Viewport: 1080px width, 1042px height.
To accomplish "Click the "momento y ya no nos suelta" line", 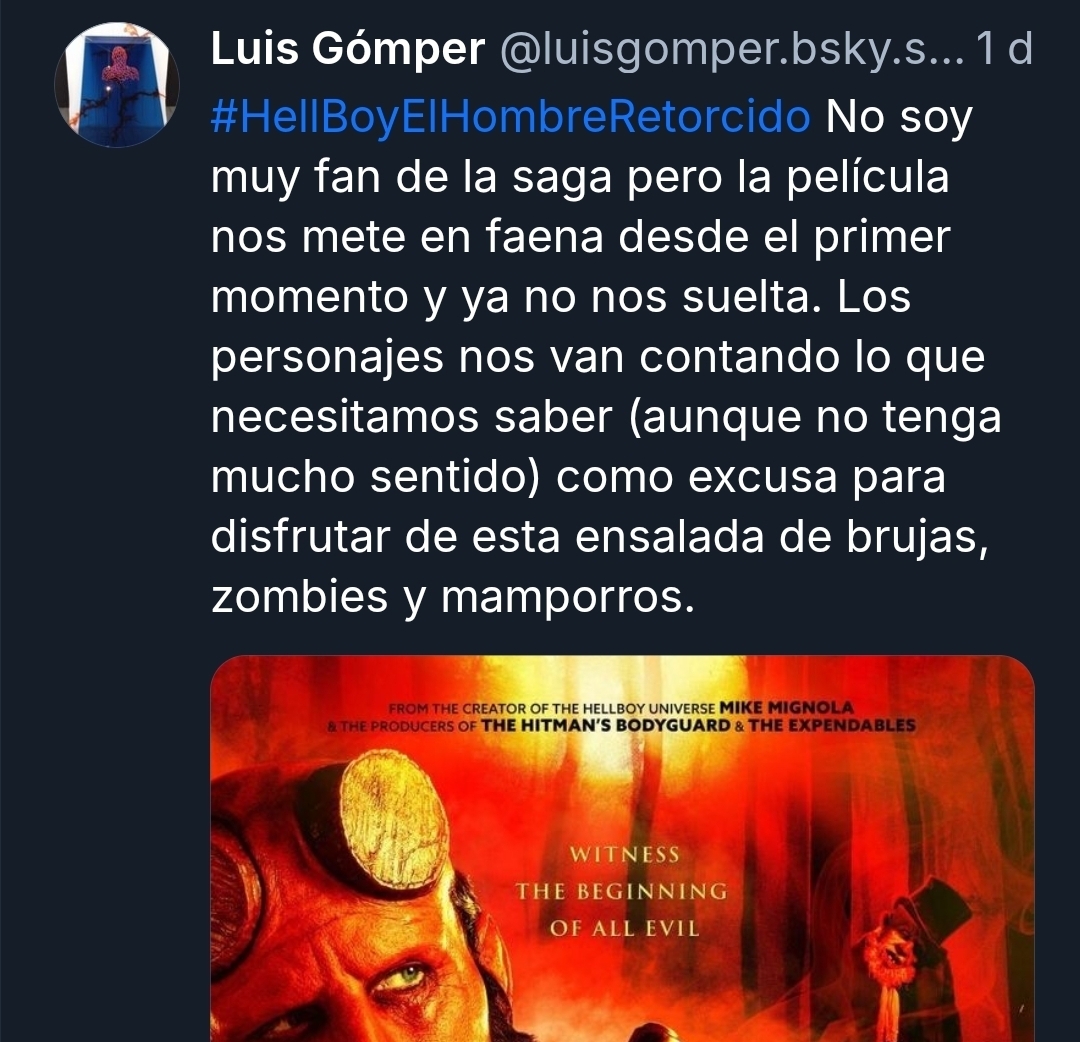I will (x=516, y=298).
